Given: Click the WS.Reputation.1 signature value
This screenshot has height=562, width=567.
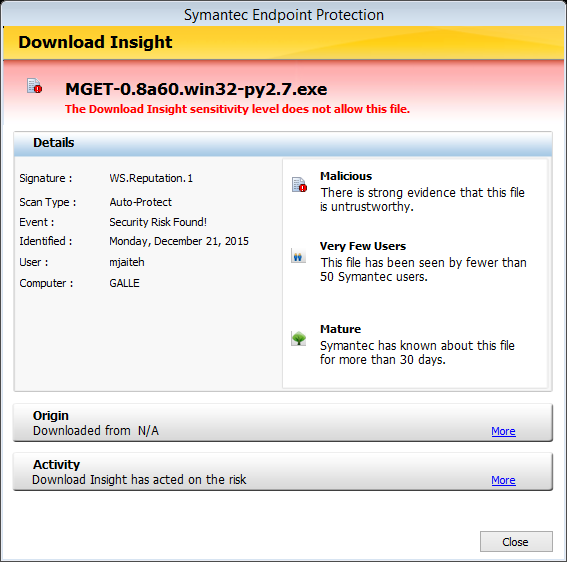Looking at the screenshot, I should 151,178.
